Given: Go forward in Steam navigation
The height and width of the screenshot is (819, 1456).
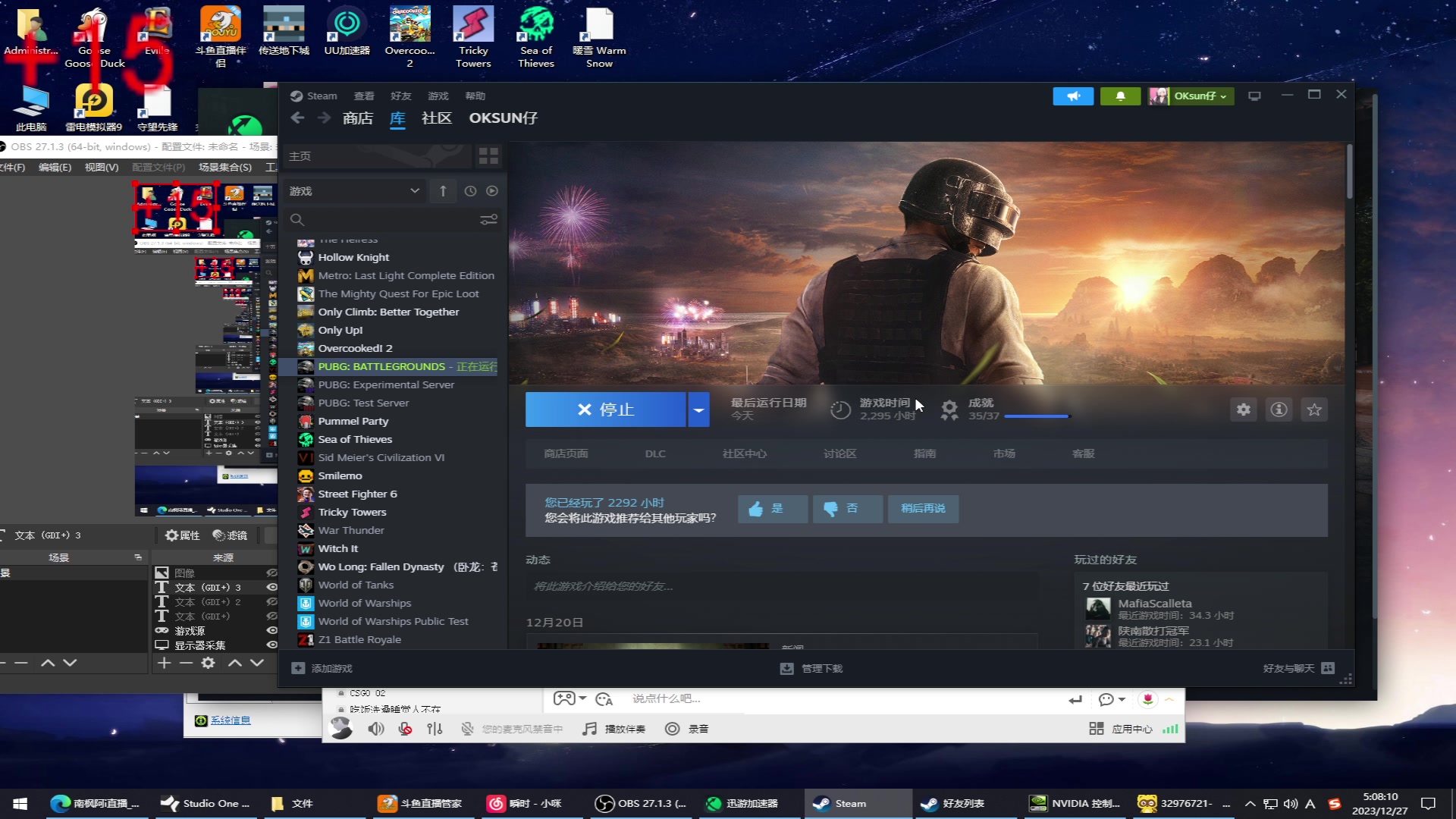Looking at the screenshot, I should pos(324,118).
